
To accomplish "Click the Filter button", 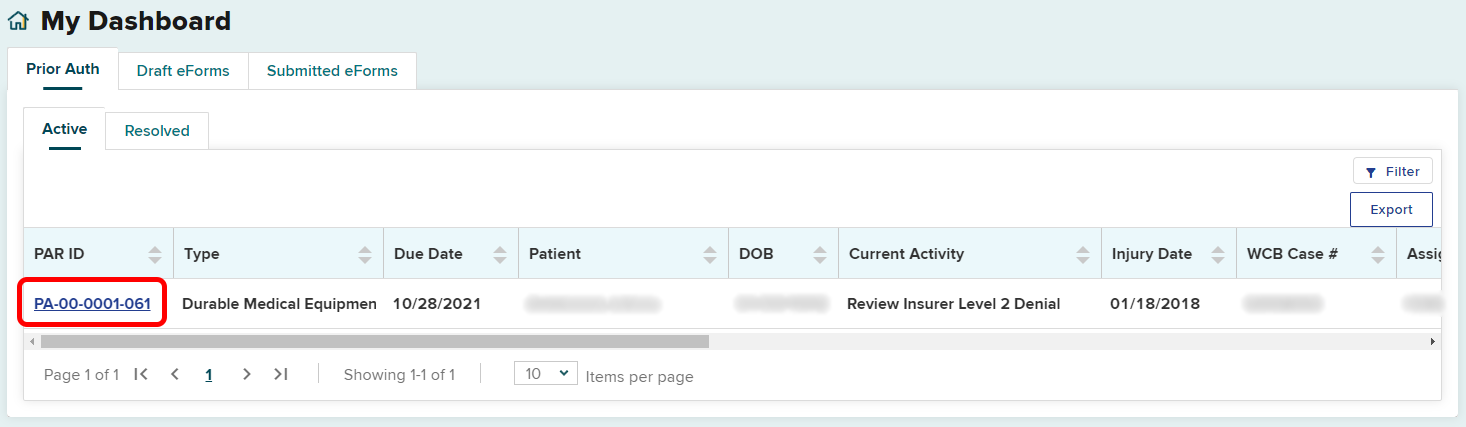I will (x=1392, y=172).
